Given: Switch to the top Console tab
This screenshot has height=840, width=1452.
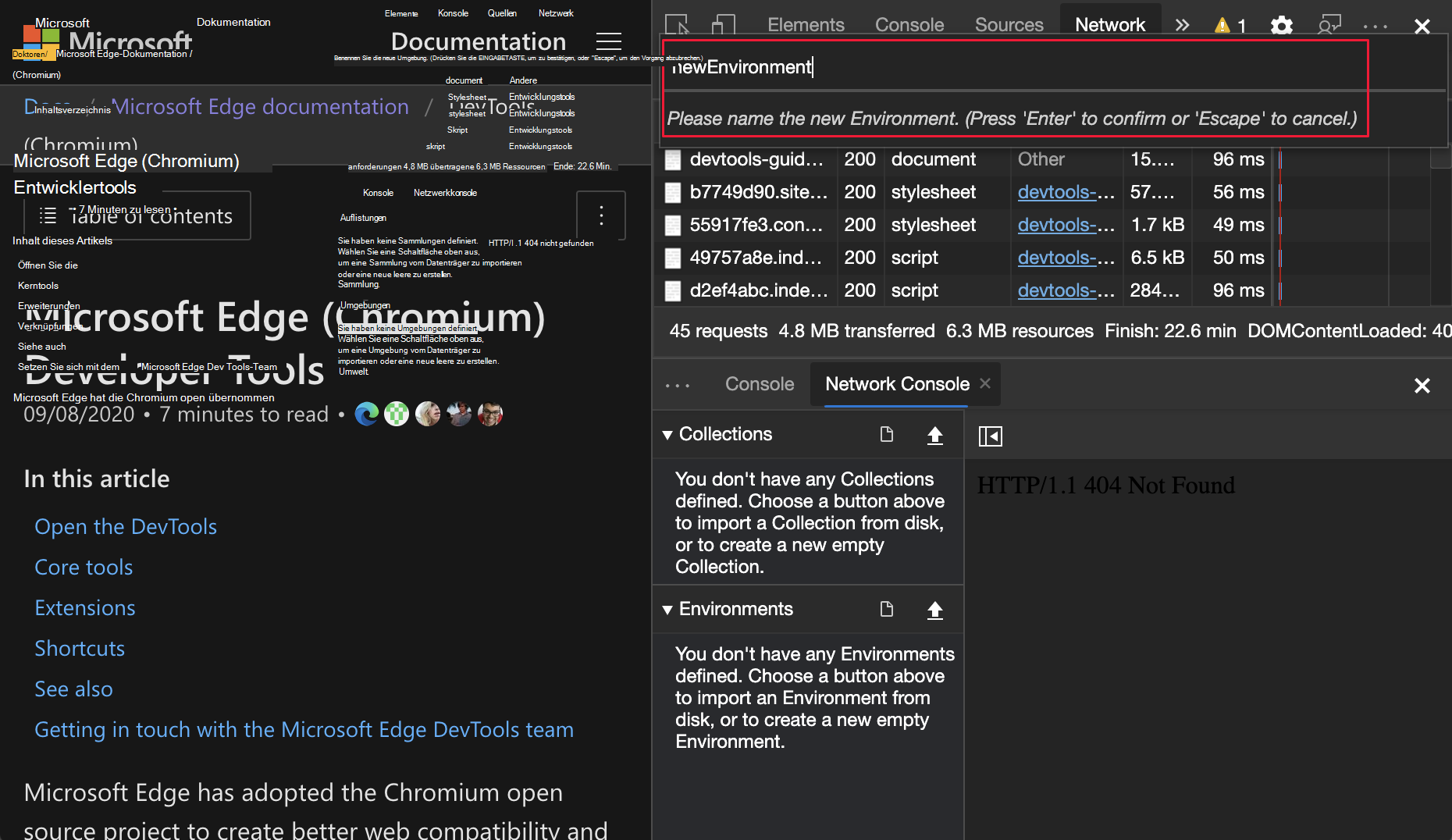Looking at the screenshot, I should tap(909, 25).
